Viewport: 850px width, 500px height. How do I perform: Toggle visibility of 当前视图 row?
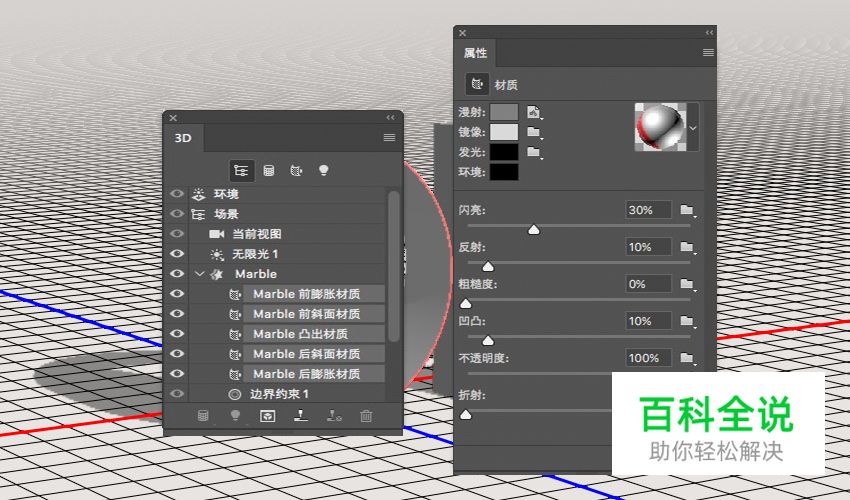click(x=177, y=234)
